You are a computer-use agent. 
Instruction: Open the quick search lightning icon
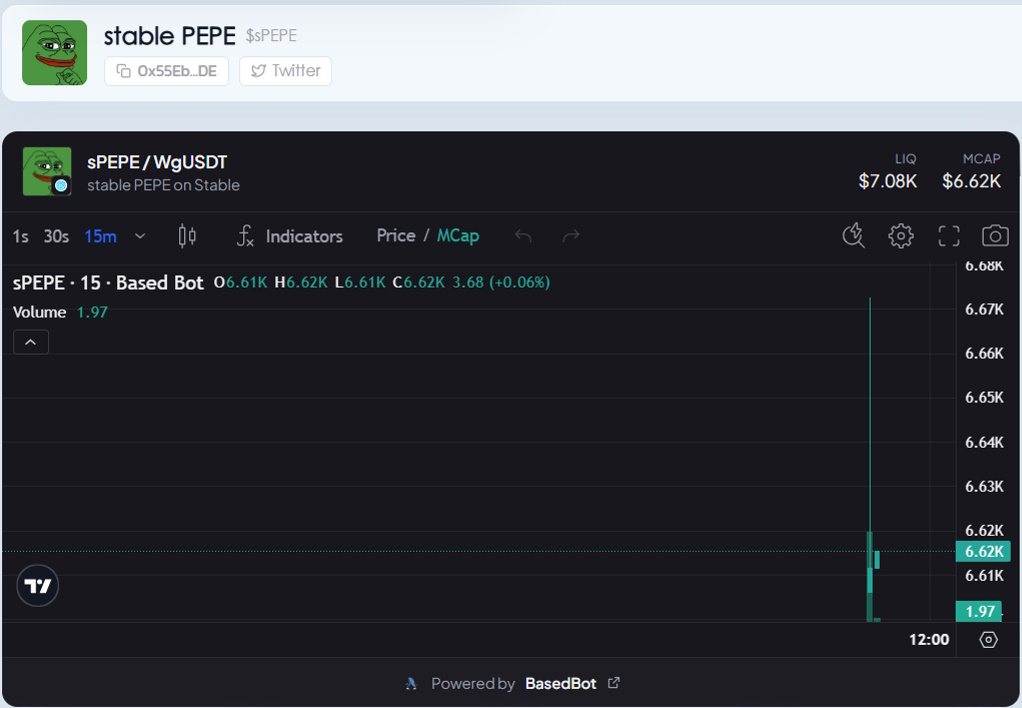click(853, 235)
